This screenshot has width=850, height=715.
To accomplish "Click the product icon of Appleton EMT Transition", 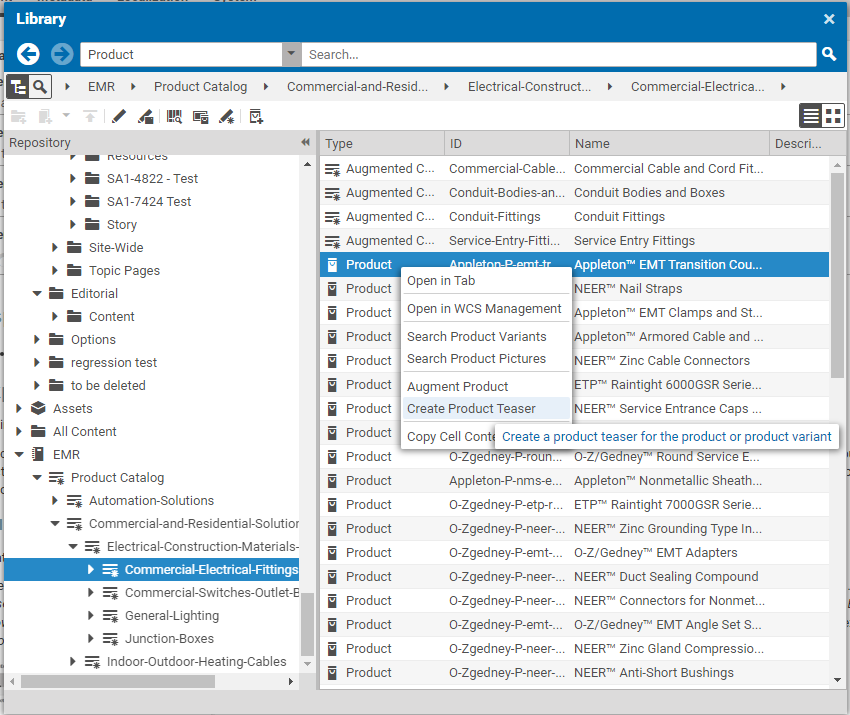I will pos(332,265).
